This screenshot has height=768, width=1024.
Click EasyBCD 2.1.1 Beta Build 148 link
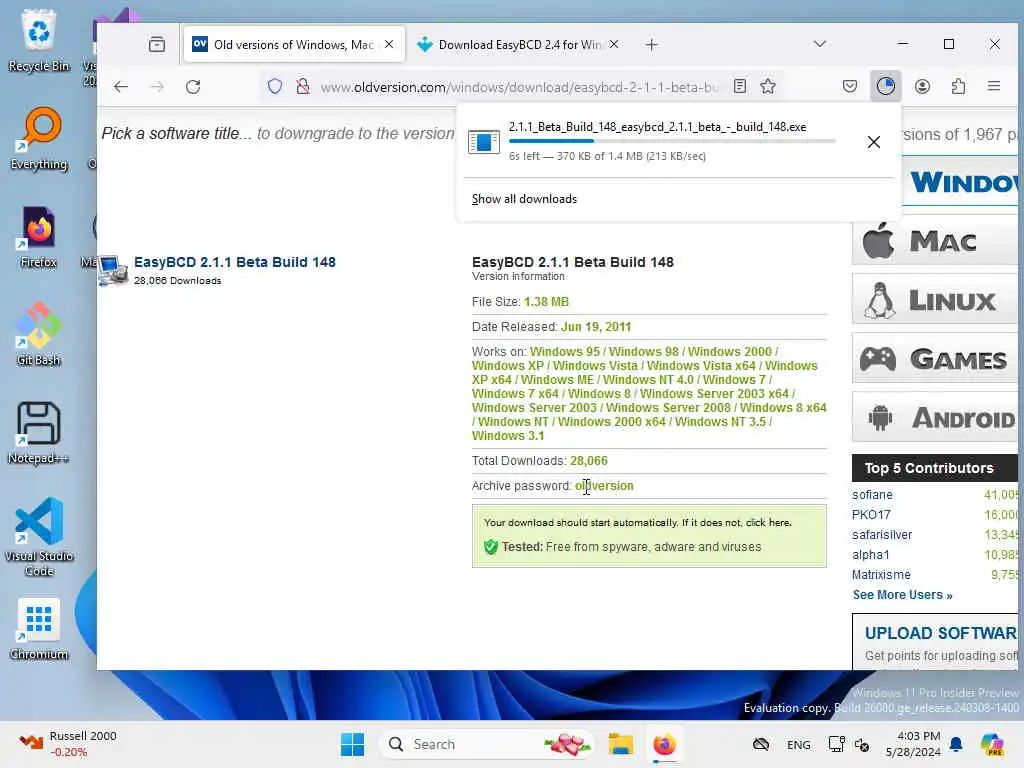coord(234,262)
